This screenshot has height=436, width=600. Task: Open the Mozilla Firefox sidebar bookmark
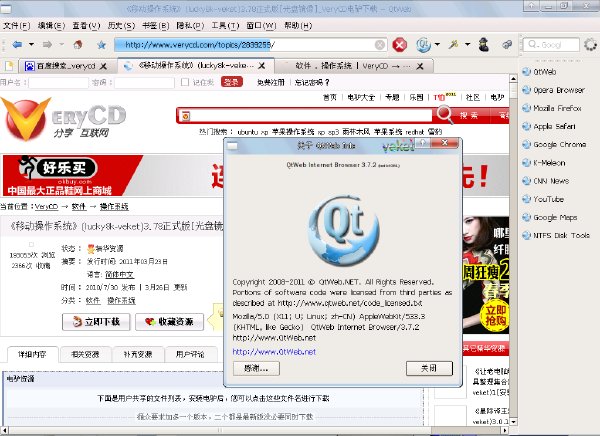552,108
